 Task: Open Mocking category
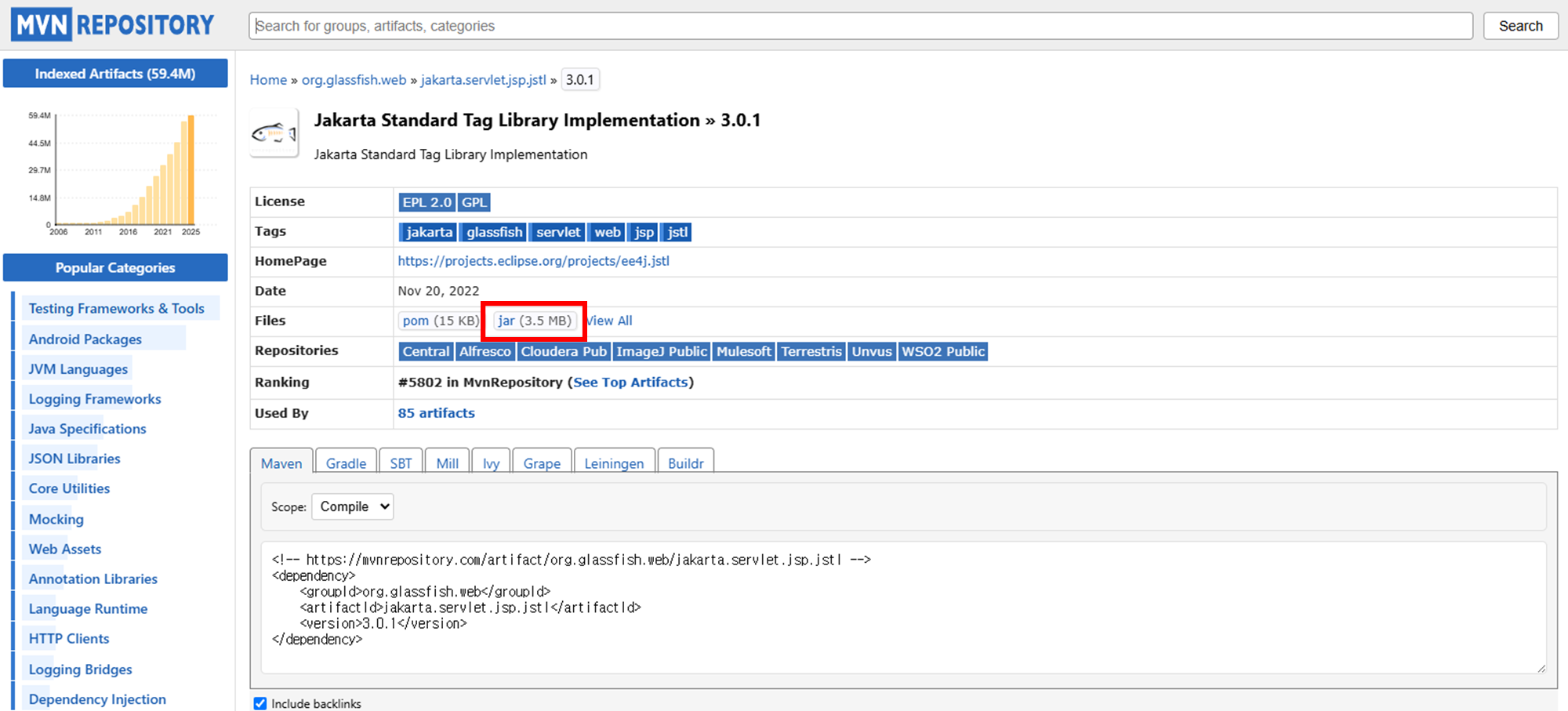[x=56, y=519]
